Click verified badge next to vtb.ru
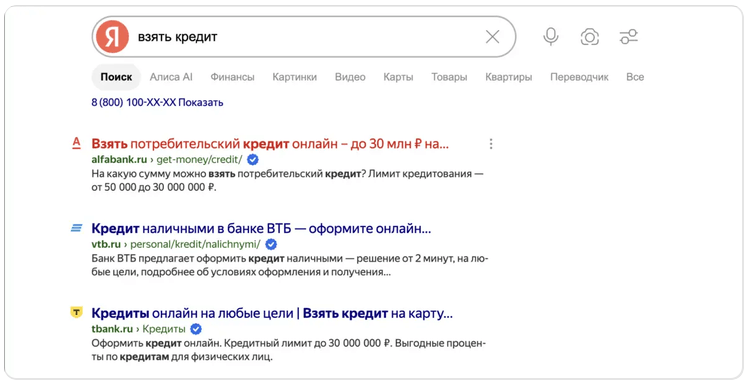Viewport: 748px width, 382px height. 271,244
